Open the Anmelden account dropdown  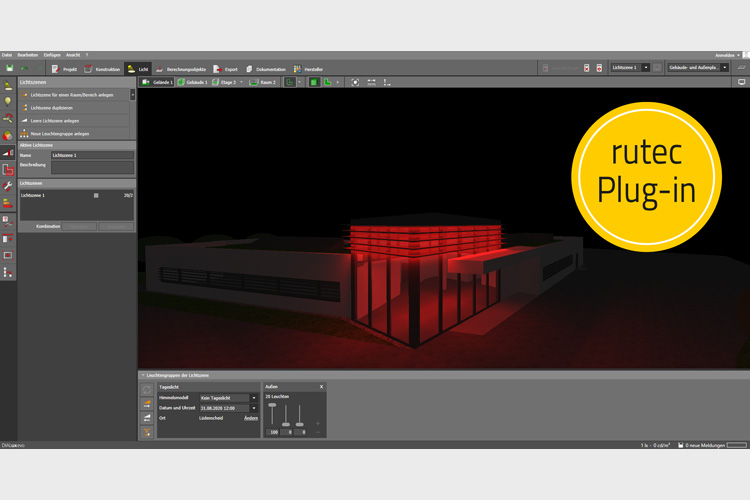pos(728,56)
